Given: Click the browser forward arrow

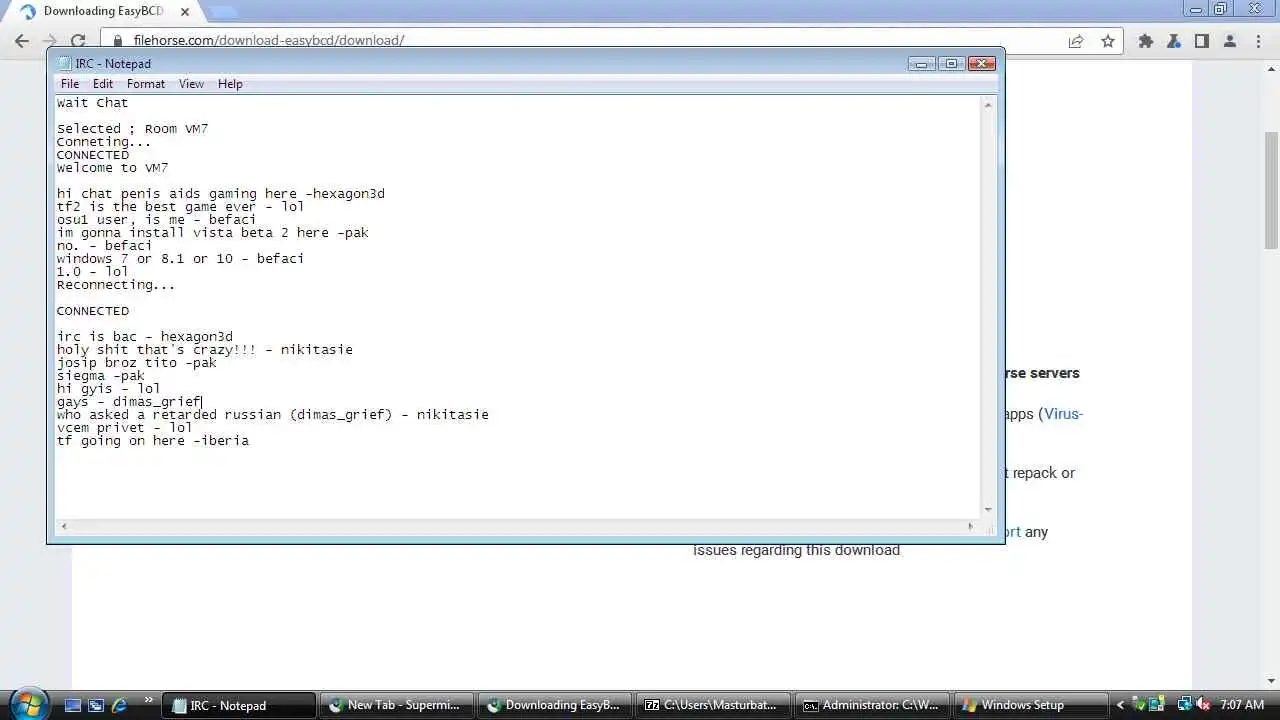Looking at the screenshot, I should point(50,41).
